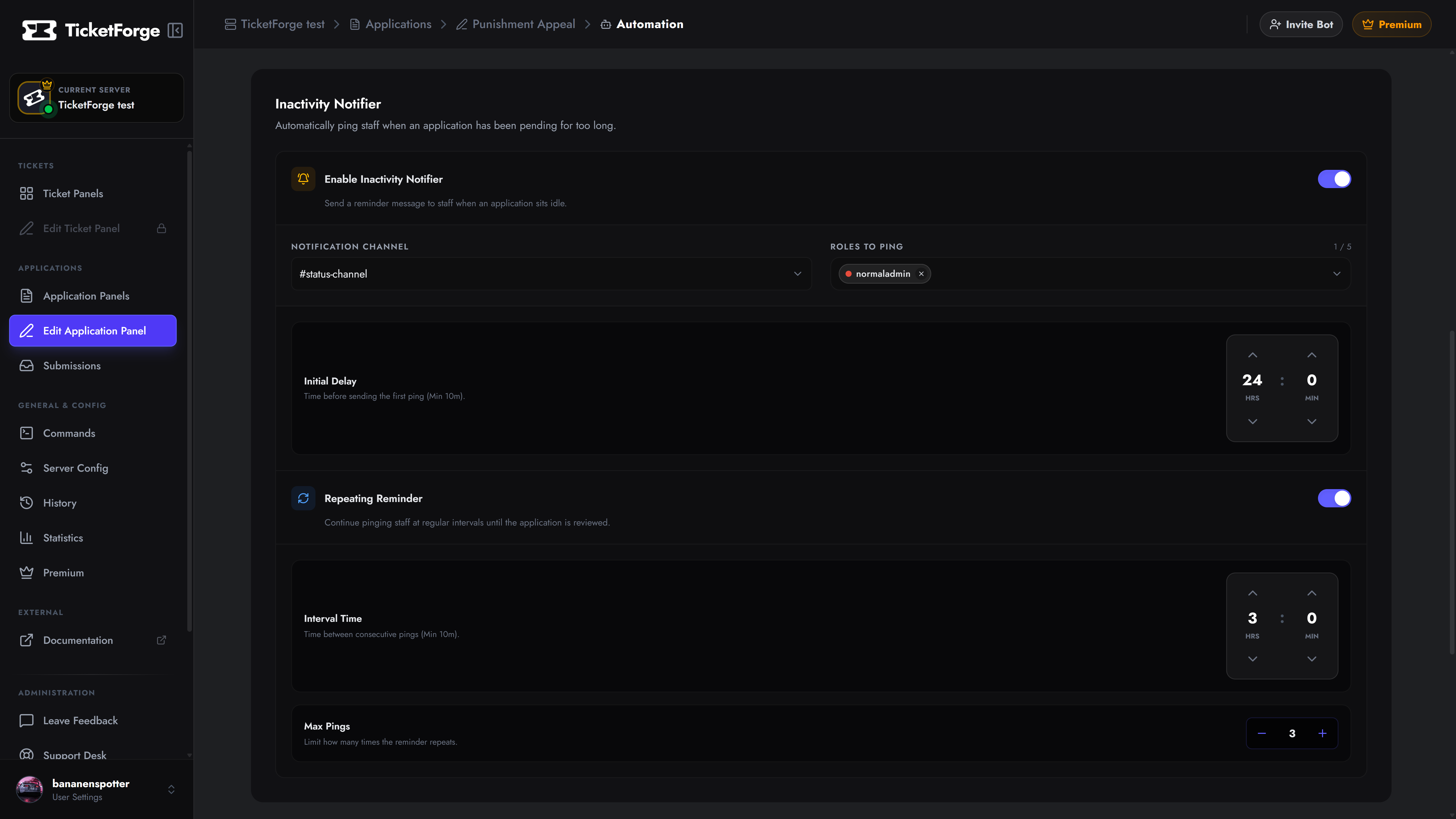1456x819 pixels.
Task: Click the Documentation external-link square icon
Action: click(x=27, y=640)
